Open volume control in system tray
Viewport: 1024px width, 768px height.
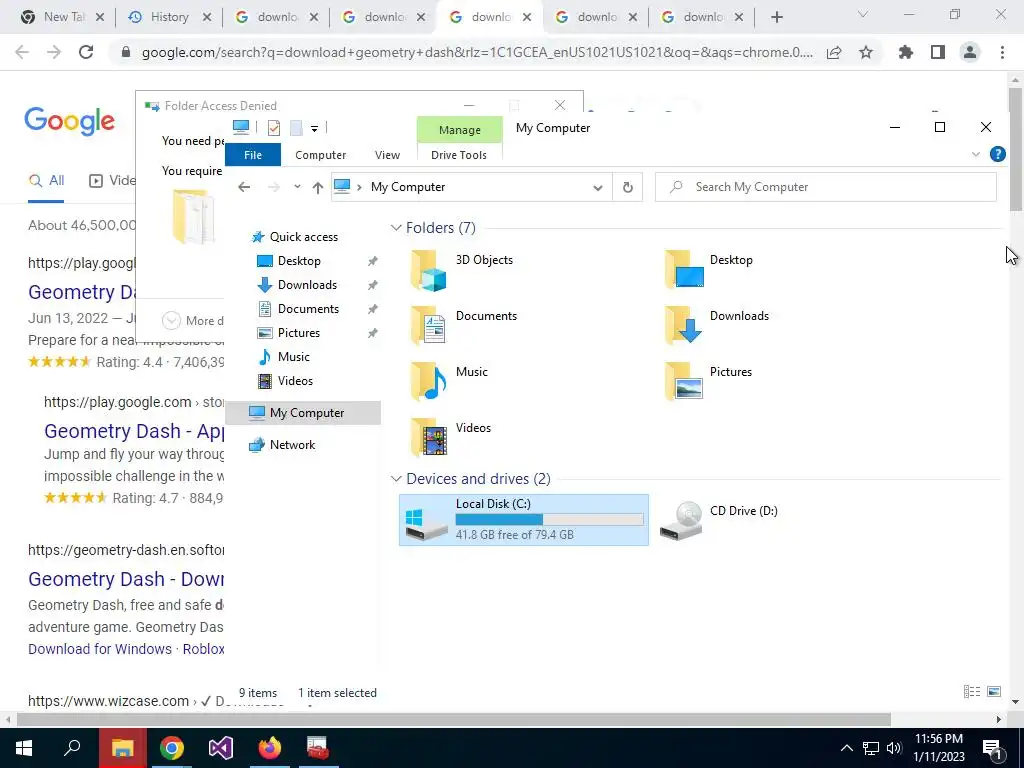point(894,748)
